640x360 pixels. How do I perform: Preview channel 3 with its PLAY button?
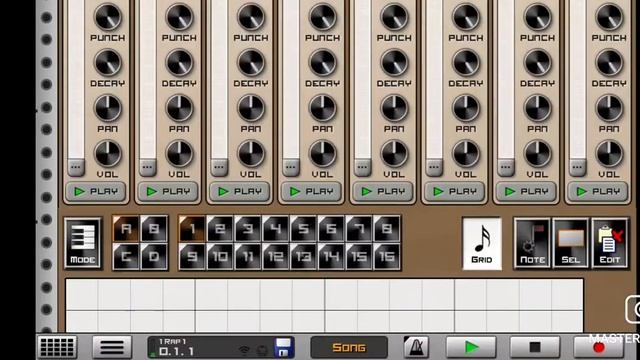coord(240,191)
